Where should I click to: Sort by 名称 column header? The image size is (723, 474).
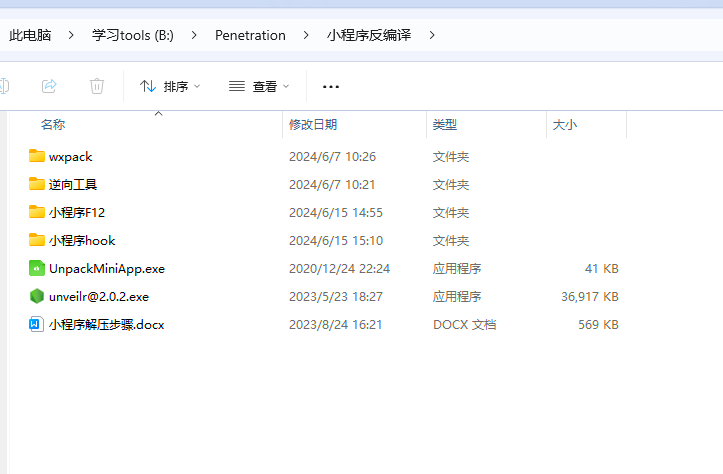(x=53, y=125)
